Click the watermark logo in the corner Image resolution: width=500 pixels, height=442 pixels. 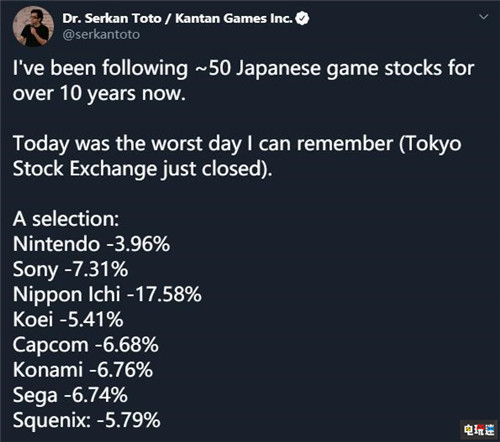point(480,430)
